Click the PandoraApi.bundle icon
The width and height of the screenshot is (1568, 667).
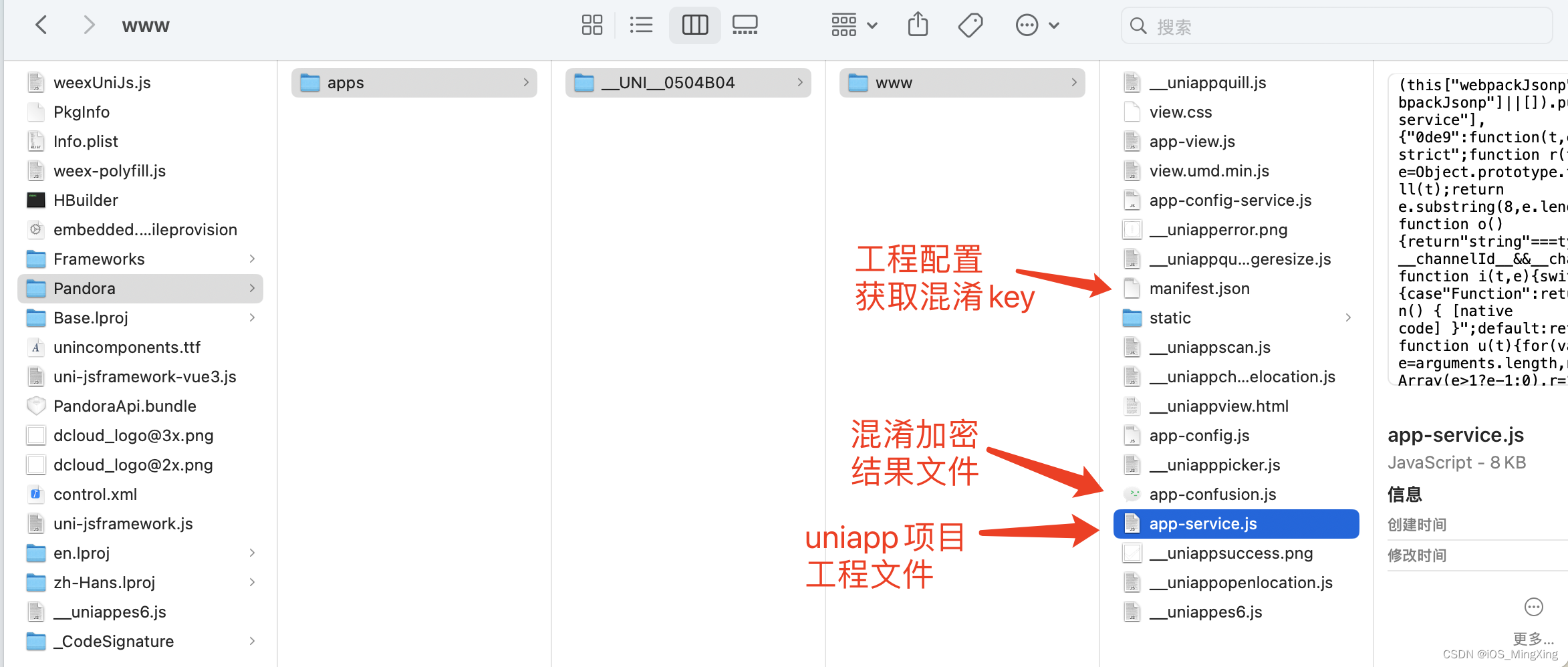point(36,406)
